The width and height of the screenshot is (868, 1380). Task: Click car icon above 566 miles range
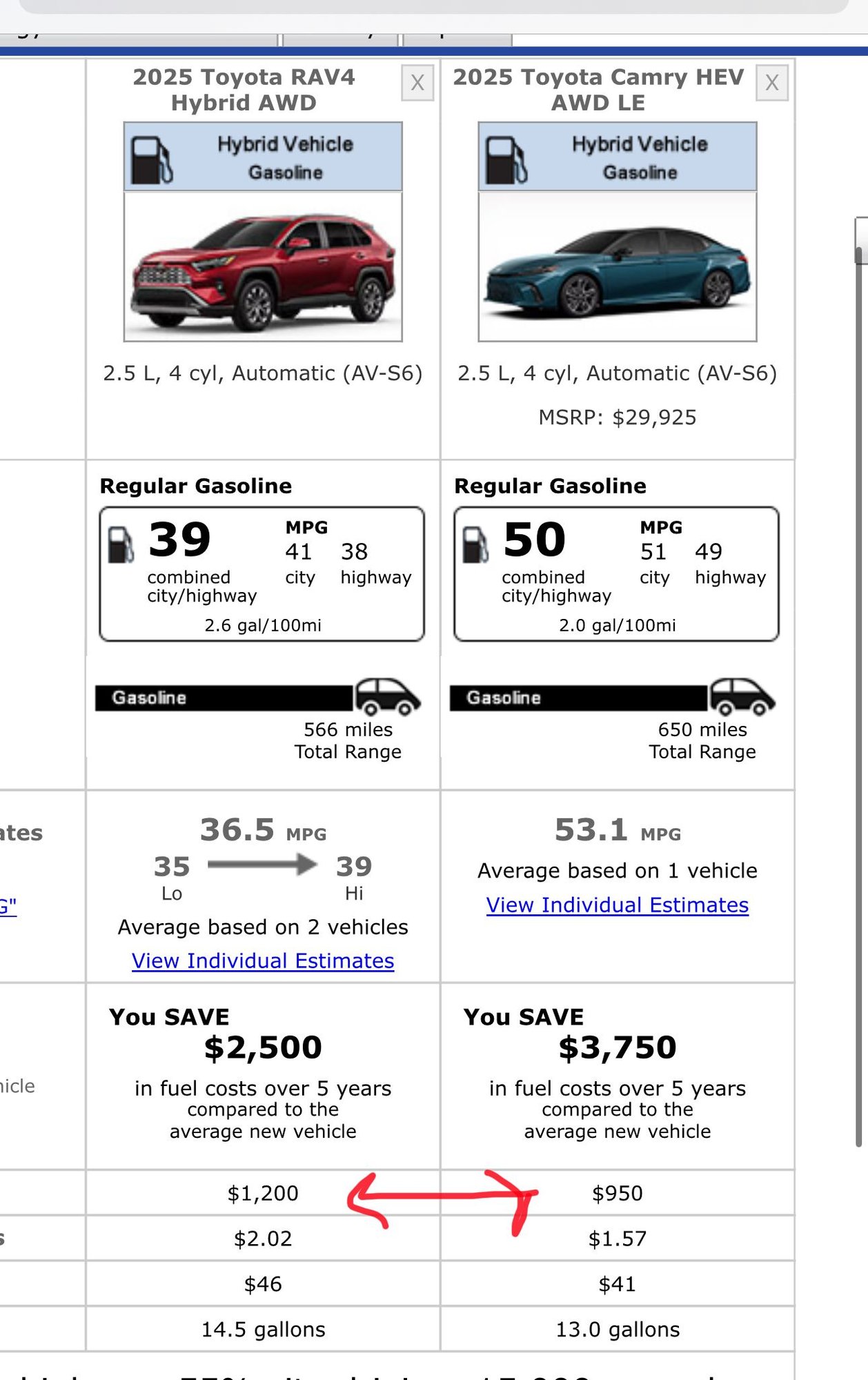pyautogui.click(x=387, y=696)
